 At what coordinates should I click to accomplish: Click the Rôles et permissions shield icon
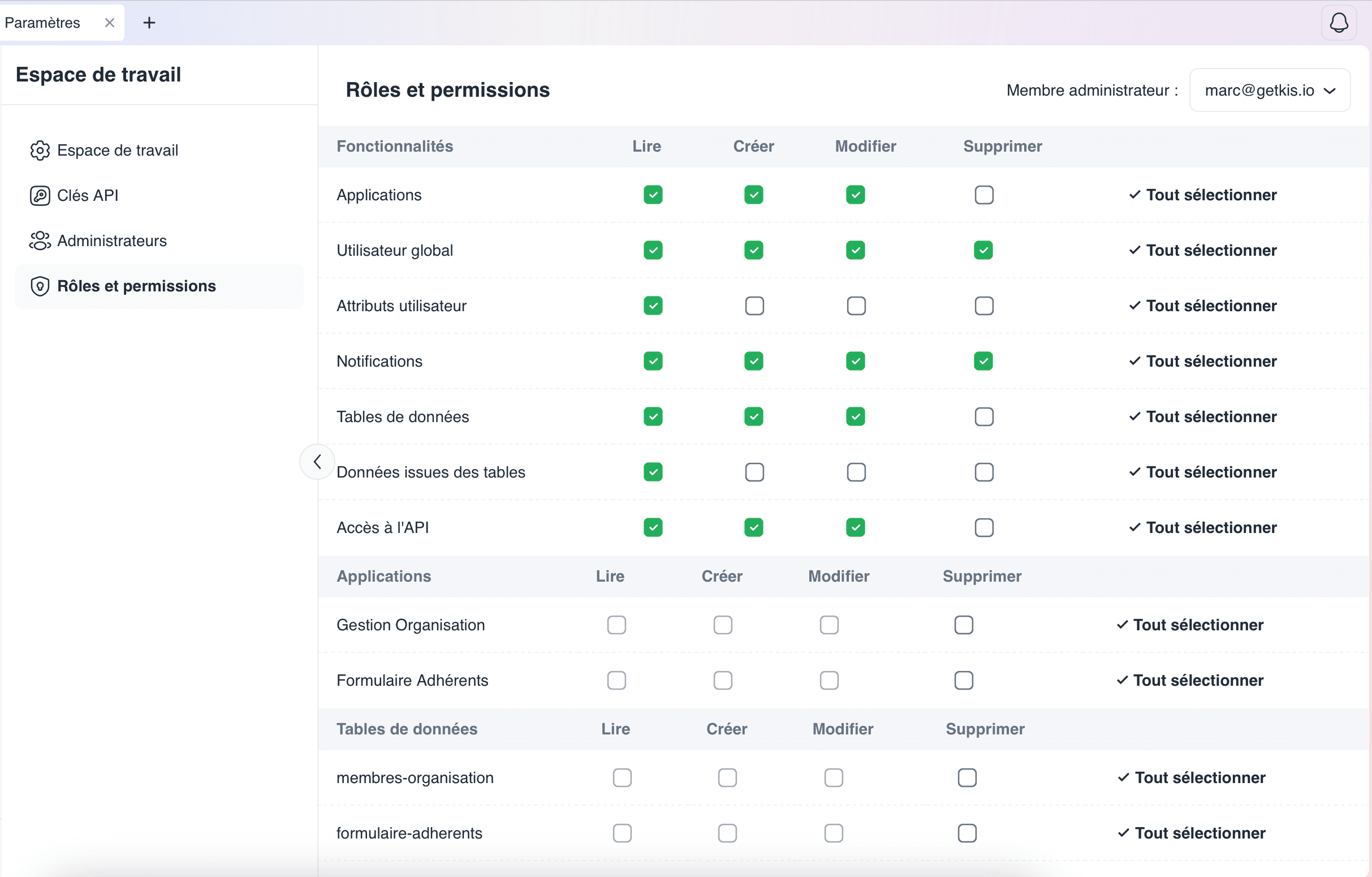(x=40, y=286)
